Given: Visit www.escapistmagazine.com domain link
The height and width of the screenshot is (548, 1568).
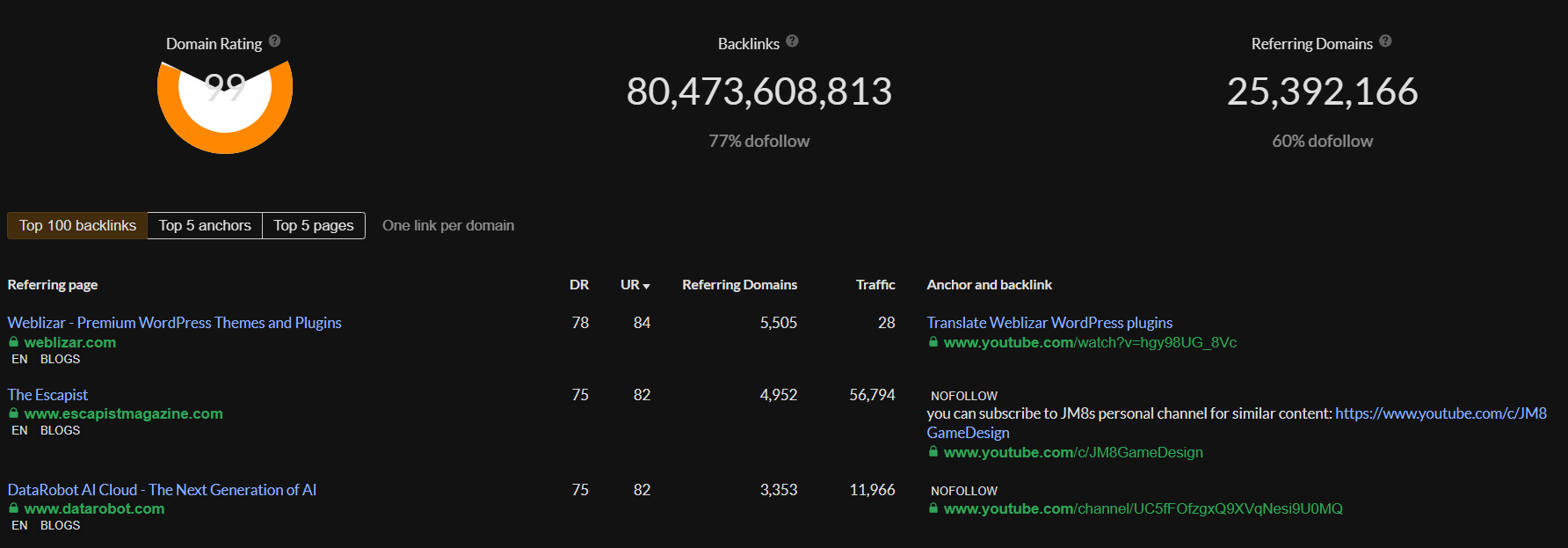Looking at the screenshot, I should pos(124,413).
